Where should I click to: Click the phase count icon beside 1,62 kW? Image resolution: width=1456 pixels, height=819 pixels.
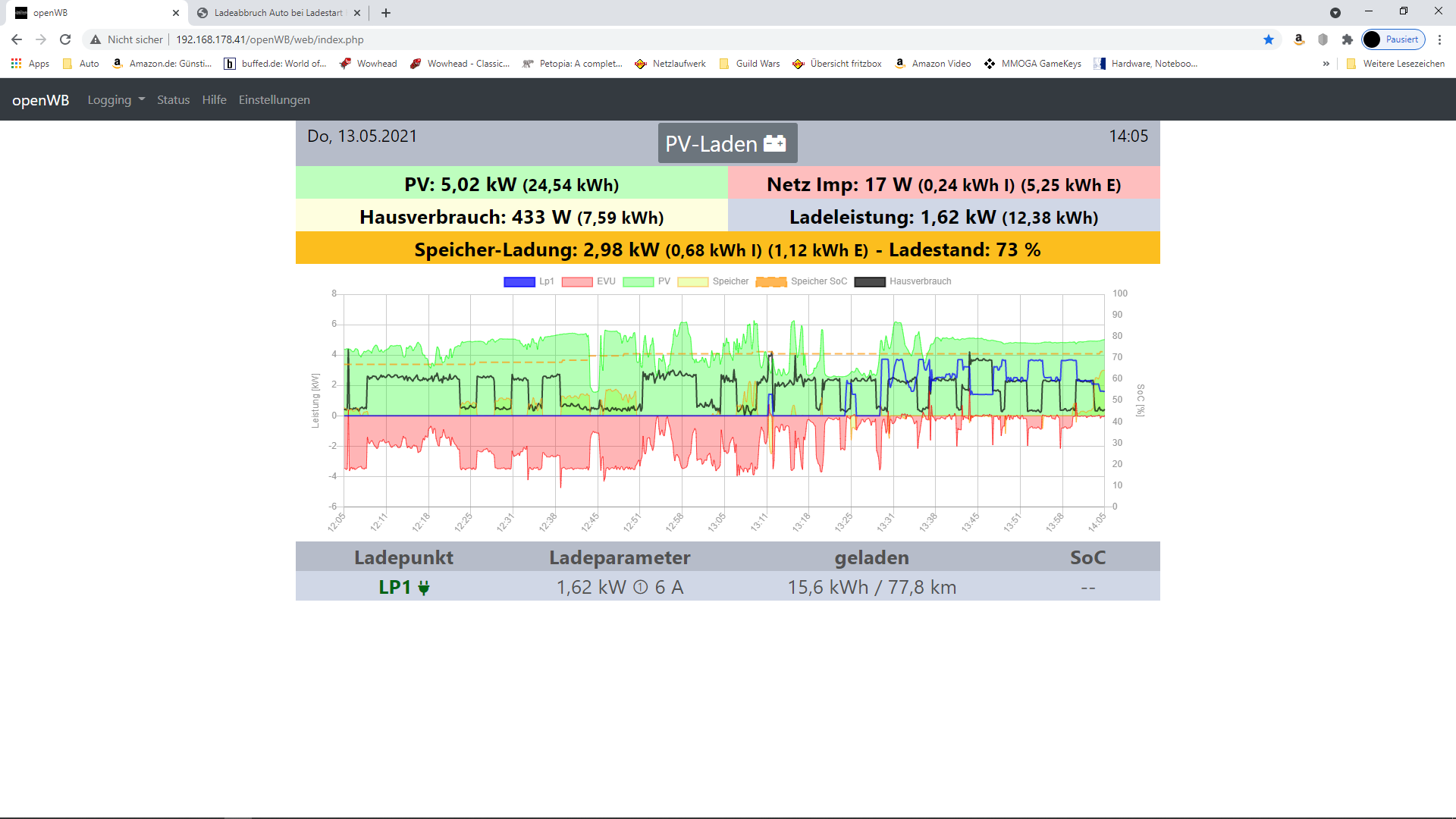(641, 588)
